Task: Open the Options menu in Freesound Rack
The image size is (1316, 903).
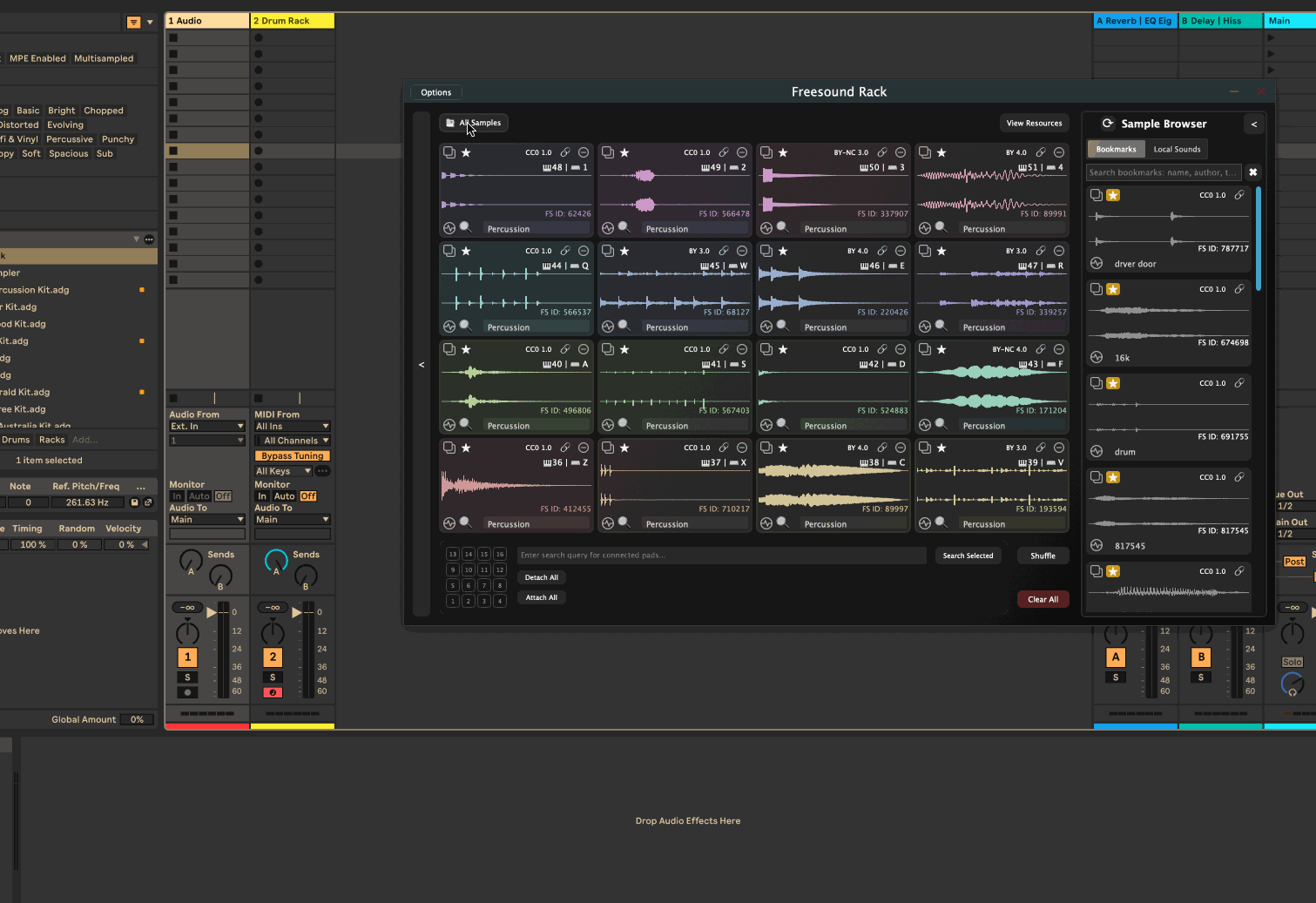Action: click(436, 92)
